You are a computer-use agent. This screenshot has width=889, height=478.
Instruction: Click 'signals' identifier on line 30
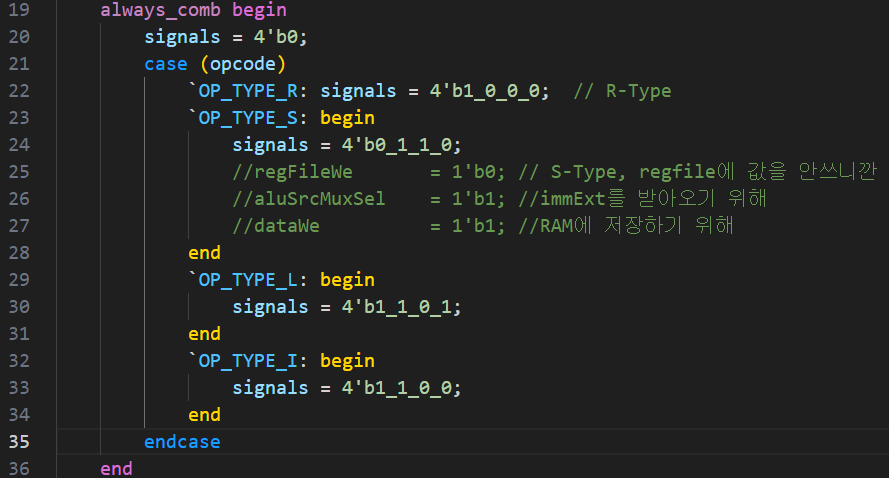coord(270,307)
